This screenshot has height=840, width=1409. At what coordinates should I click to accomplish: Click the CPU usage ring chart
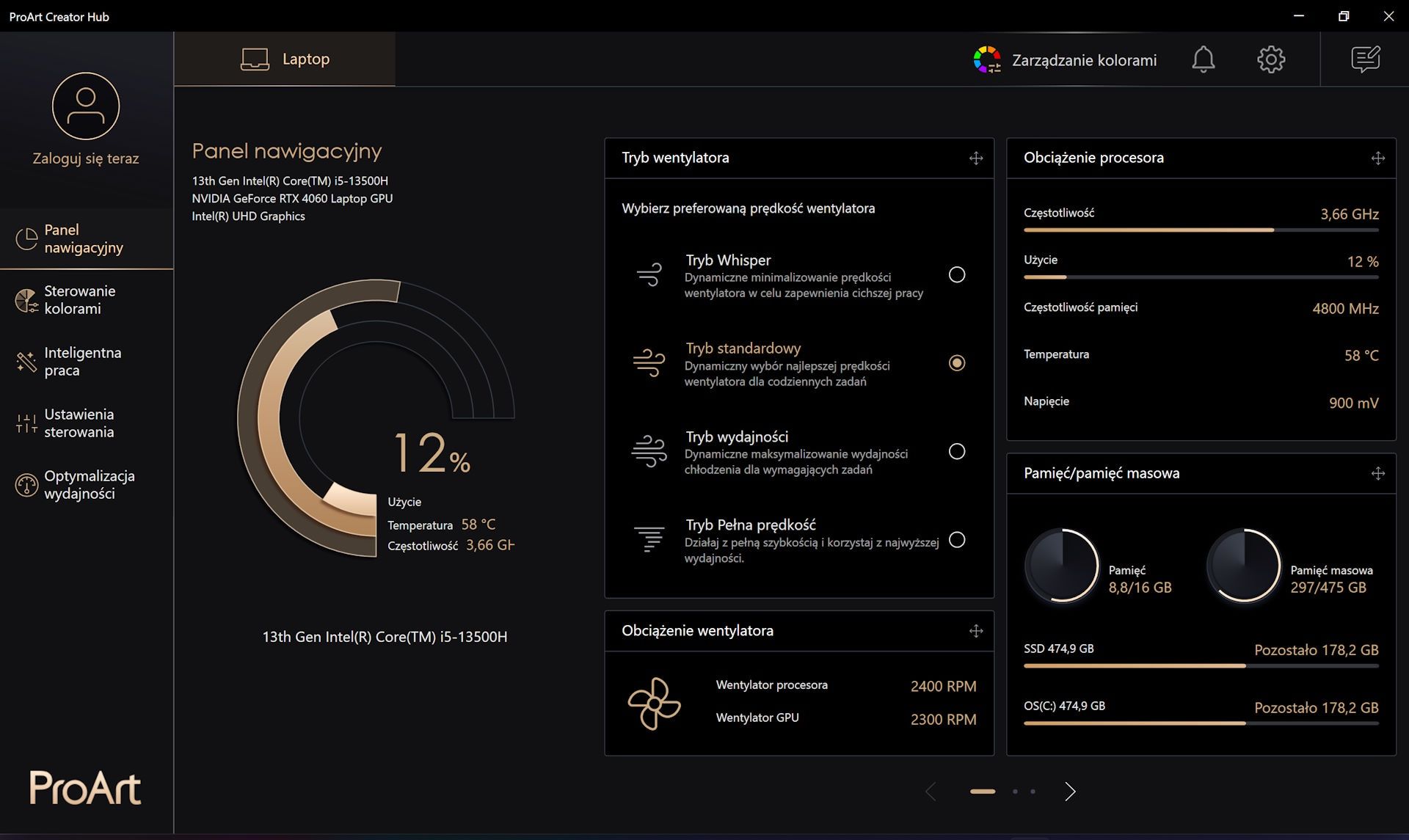376,418
